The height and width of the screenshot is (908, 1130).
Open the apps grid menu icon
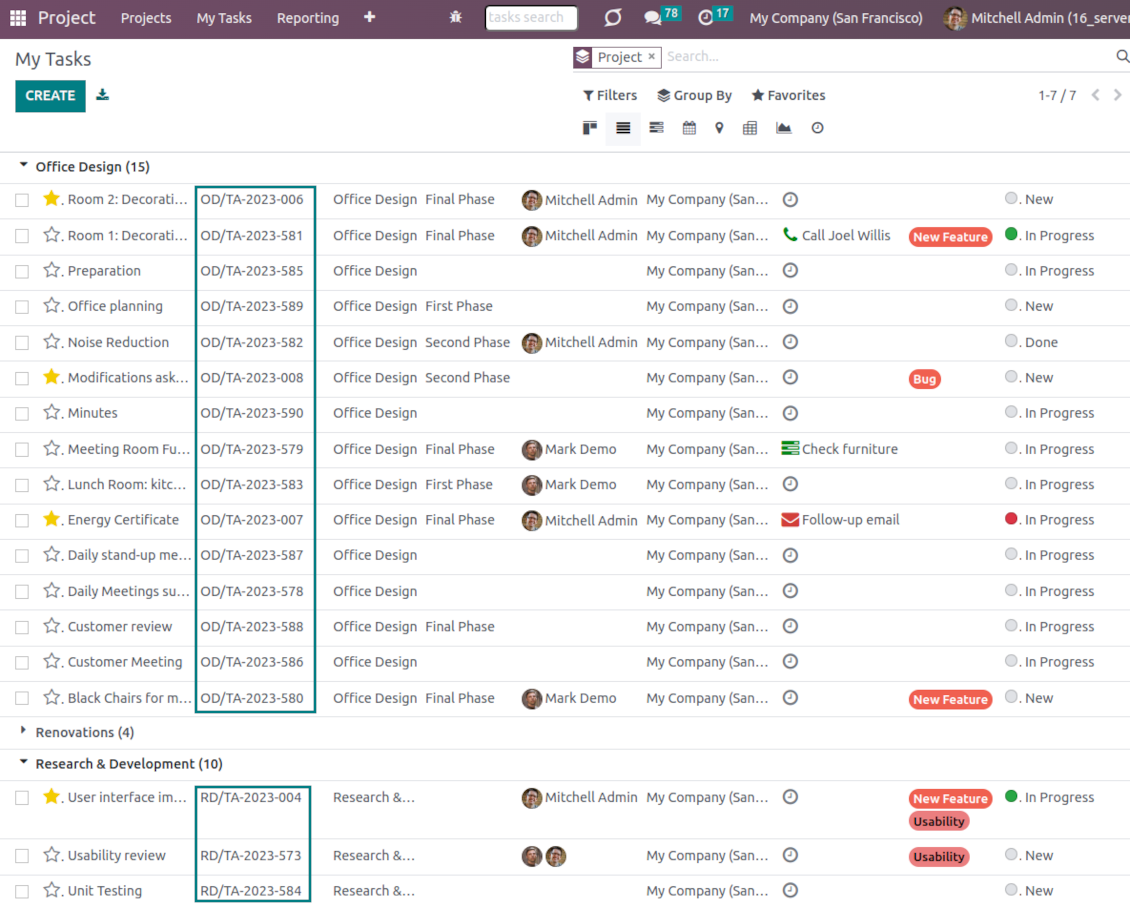(18, 18)
